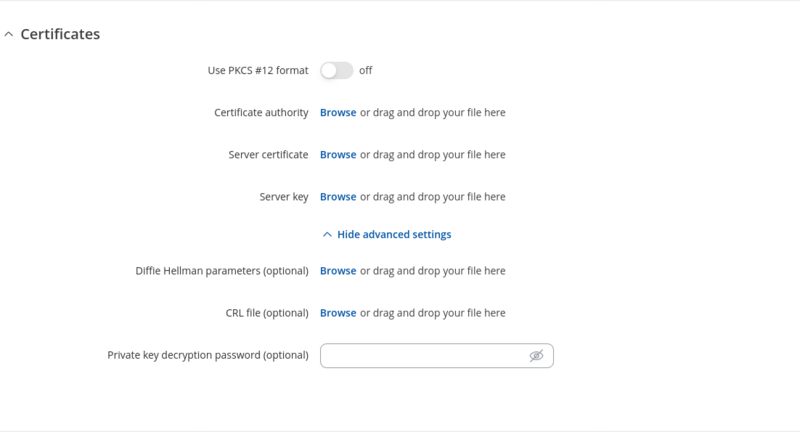Click the 'Certificate authority' label
The width and height of the screenshot is (800, 432).
tap(261, 113)
